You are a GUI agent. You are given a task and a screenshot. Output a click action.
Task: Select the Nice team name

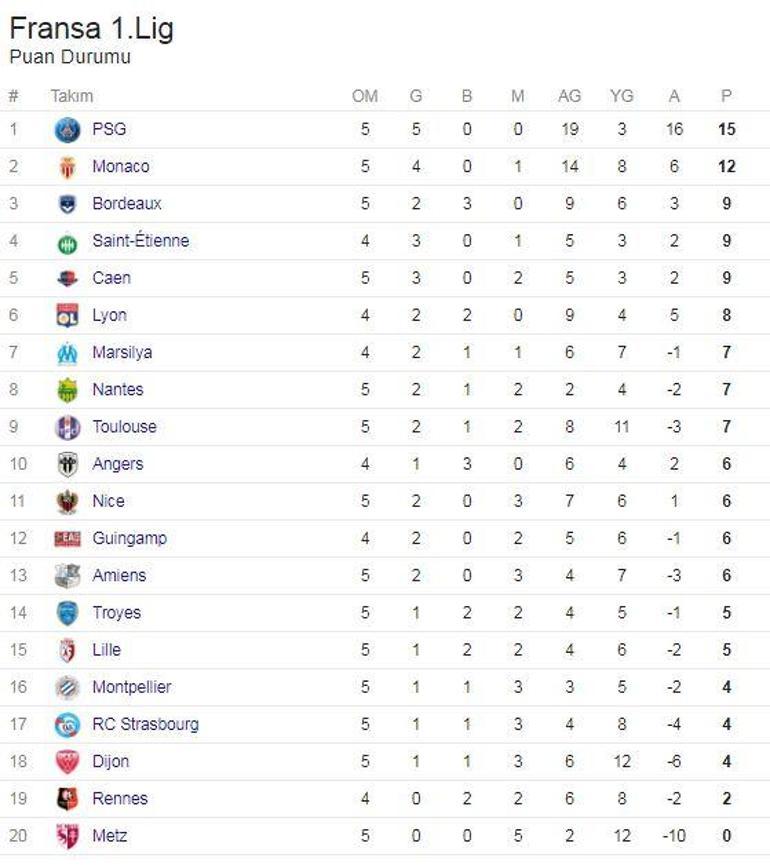coord(108,501)
